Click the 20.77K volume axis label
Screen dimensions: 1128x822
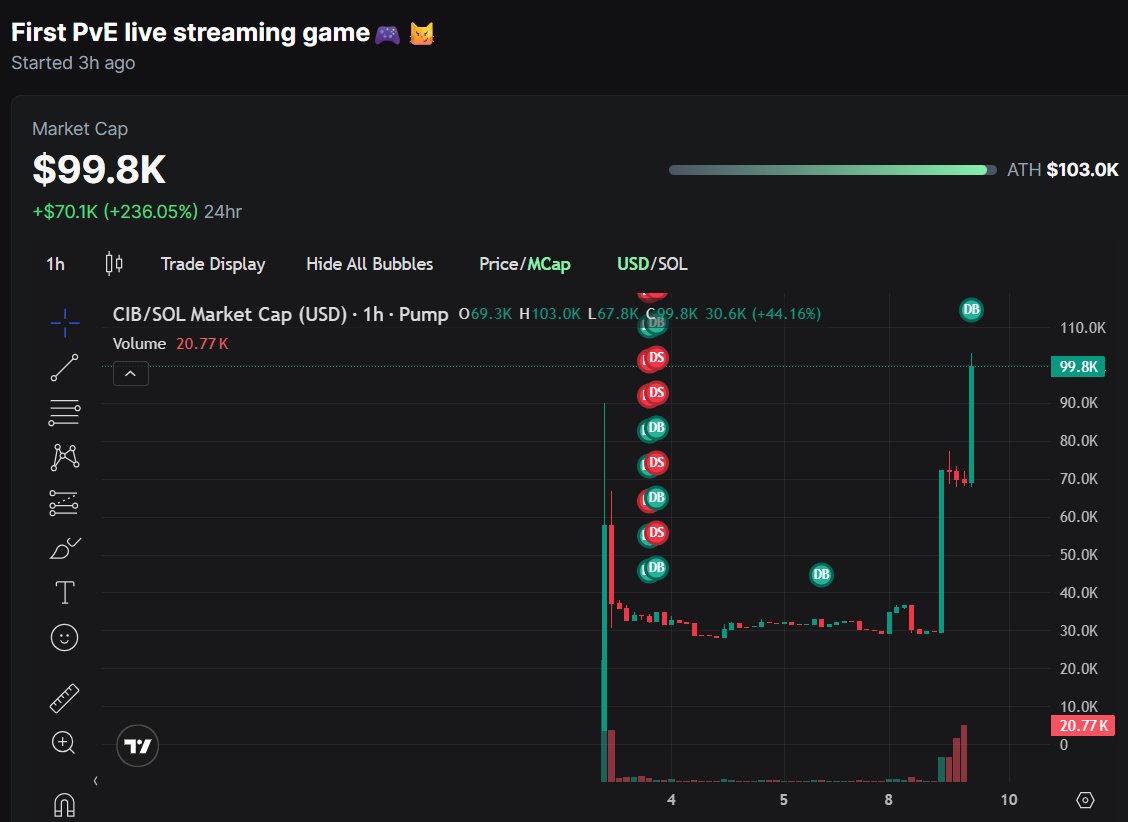coord(1083,725)
